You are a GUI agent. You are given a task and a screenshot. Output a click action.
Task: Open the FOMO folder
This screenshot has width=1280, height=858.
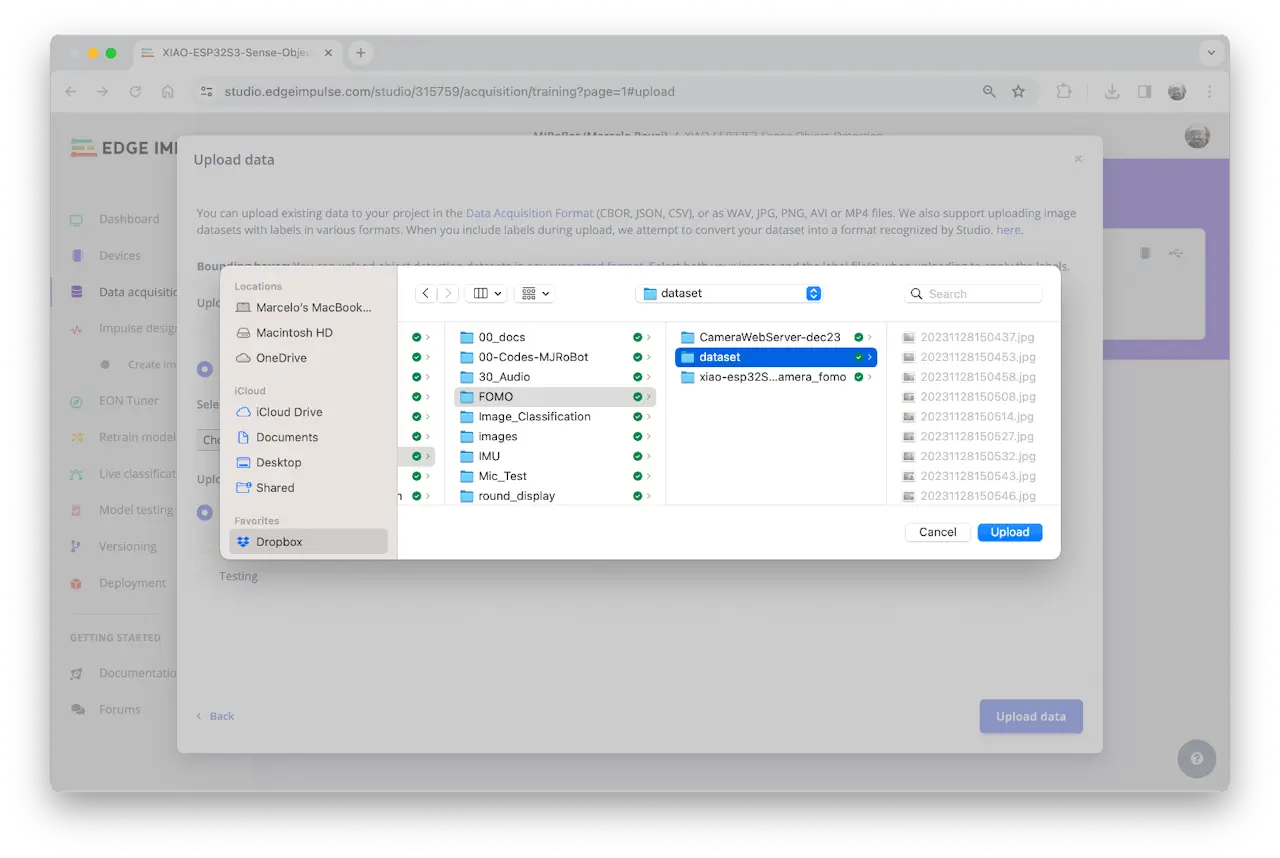point(496,397)
